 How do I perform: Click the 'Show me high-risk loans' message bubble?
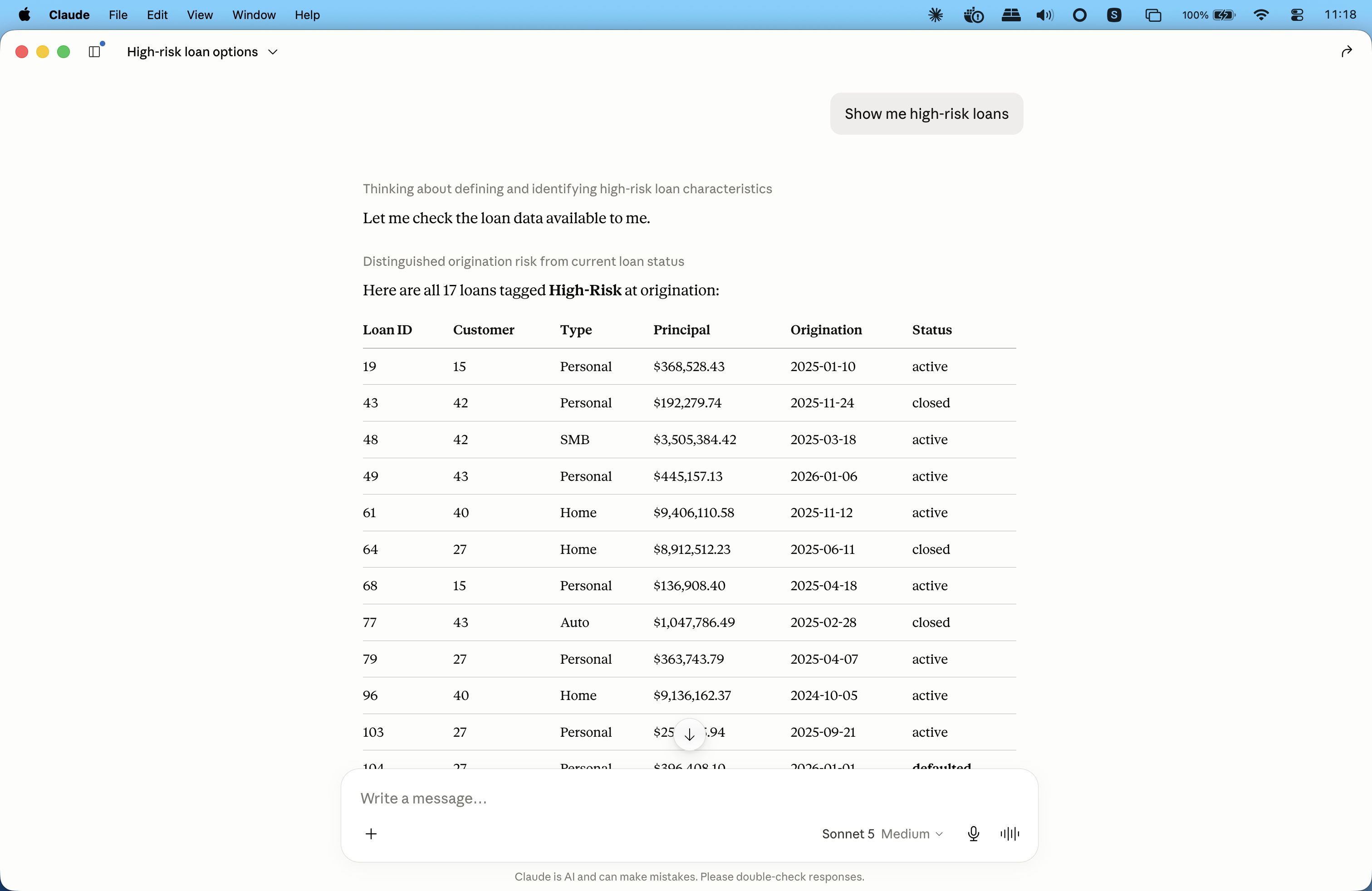tap(926, 113)
